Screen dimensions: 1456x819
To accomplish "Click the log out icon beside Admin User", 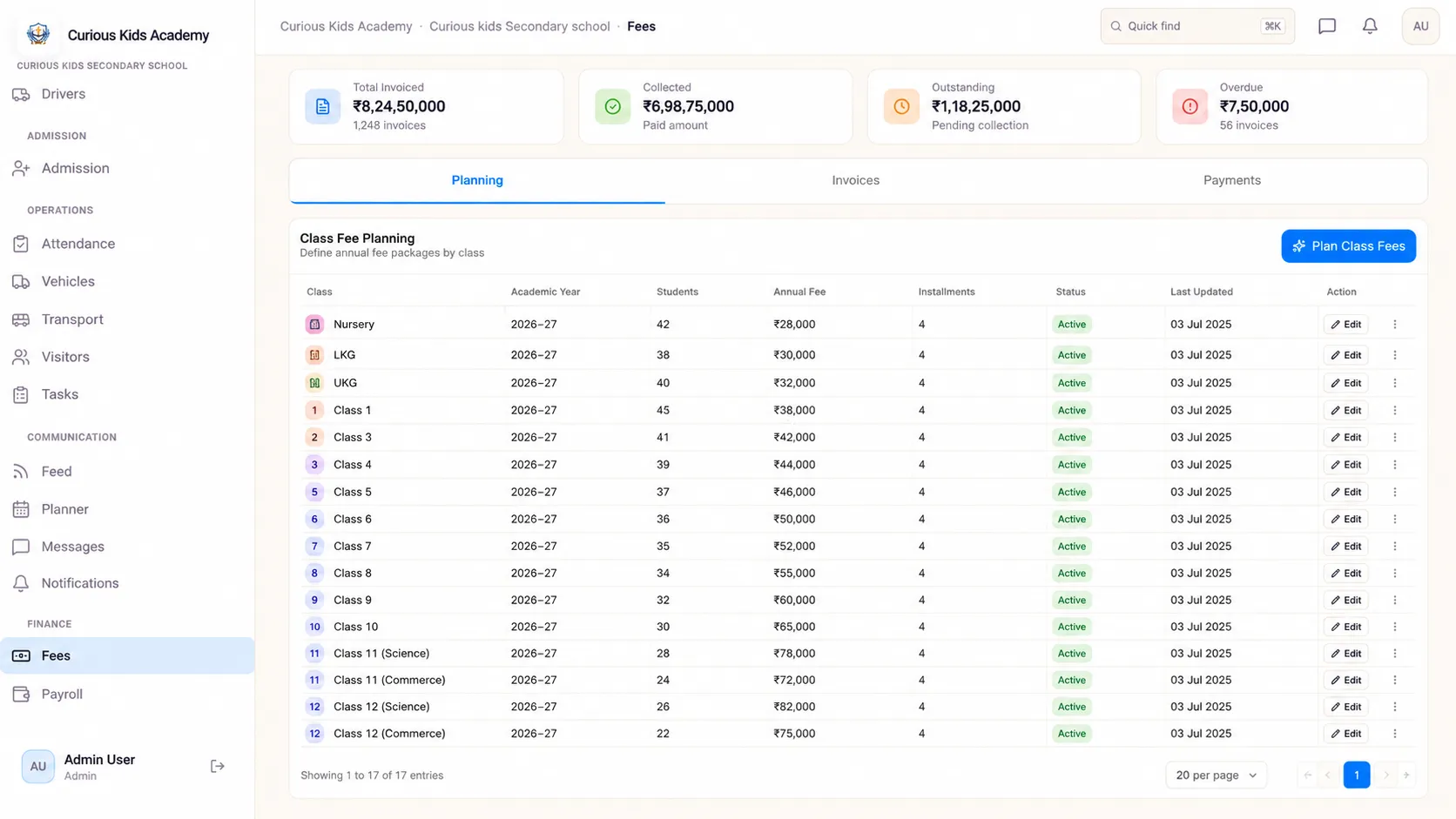I will coord(218,766).
